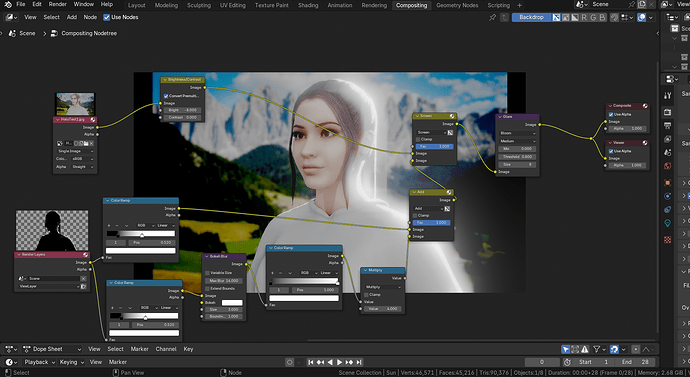Toggle Use Alpha in the Composite node
Image resolution: width=690 pixels, height=377 pixels.
(x=611, y=114)
